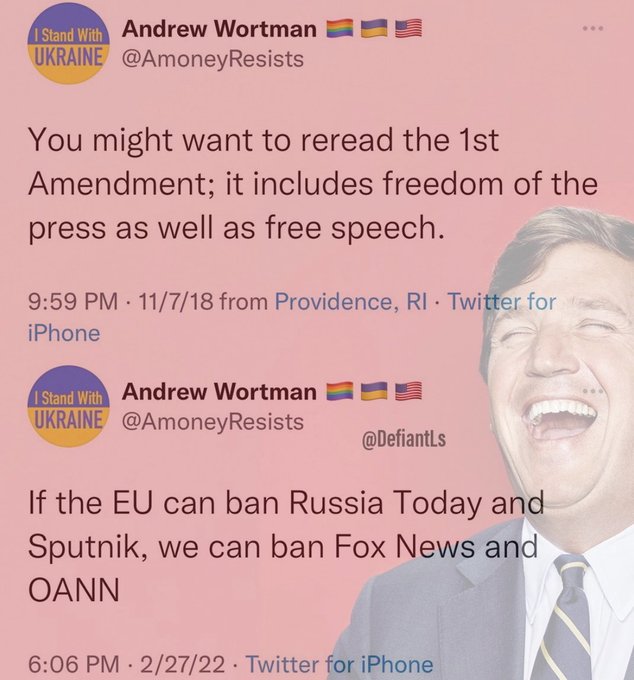Viewport: 634px width, 680px height.
Task: Click the US flag emoji in first tweet name
Action: tap(409, 29)
